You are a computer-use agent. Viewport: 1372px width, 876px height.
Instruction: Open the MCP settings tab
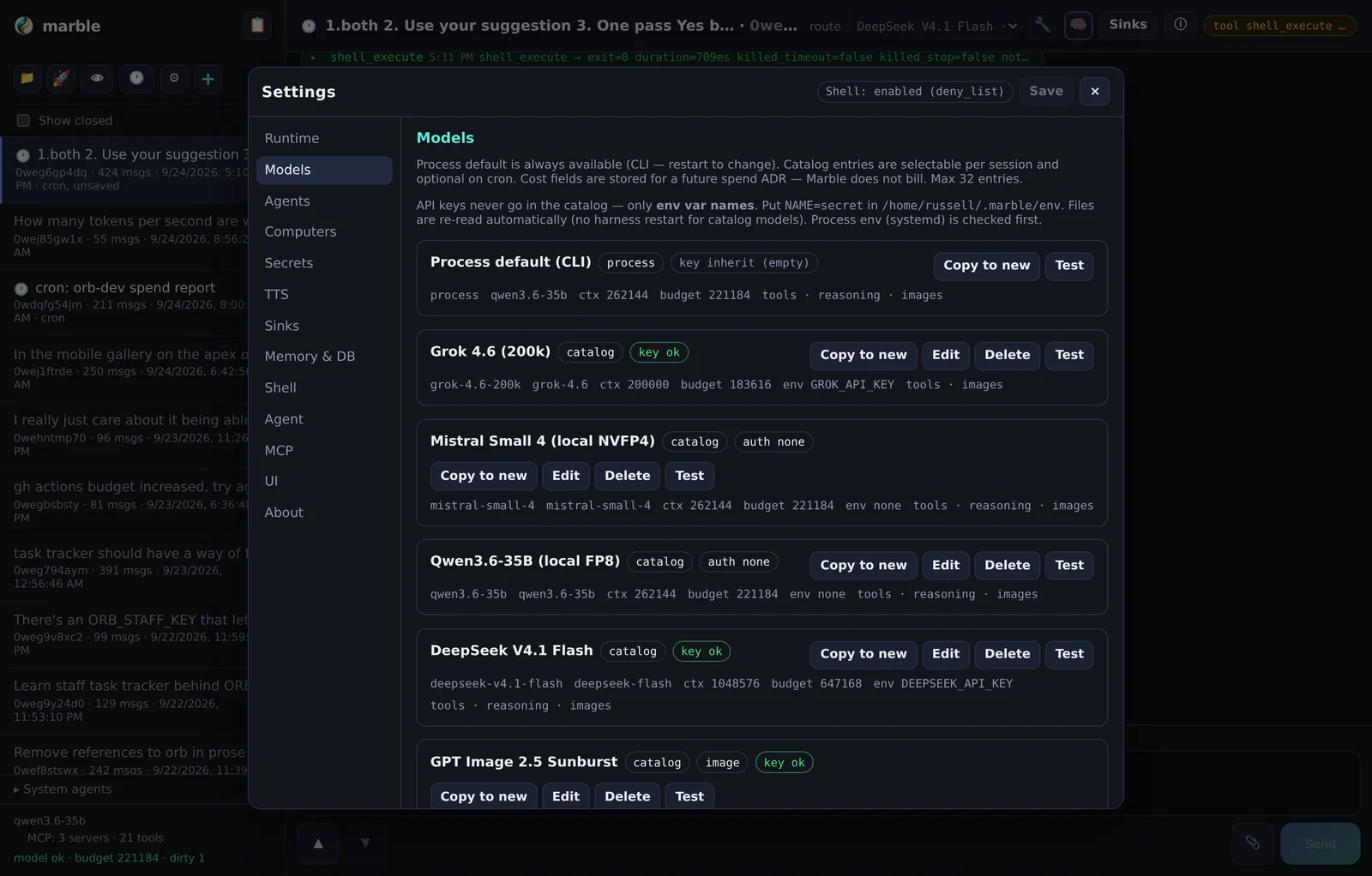coord(323,451)
